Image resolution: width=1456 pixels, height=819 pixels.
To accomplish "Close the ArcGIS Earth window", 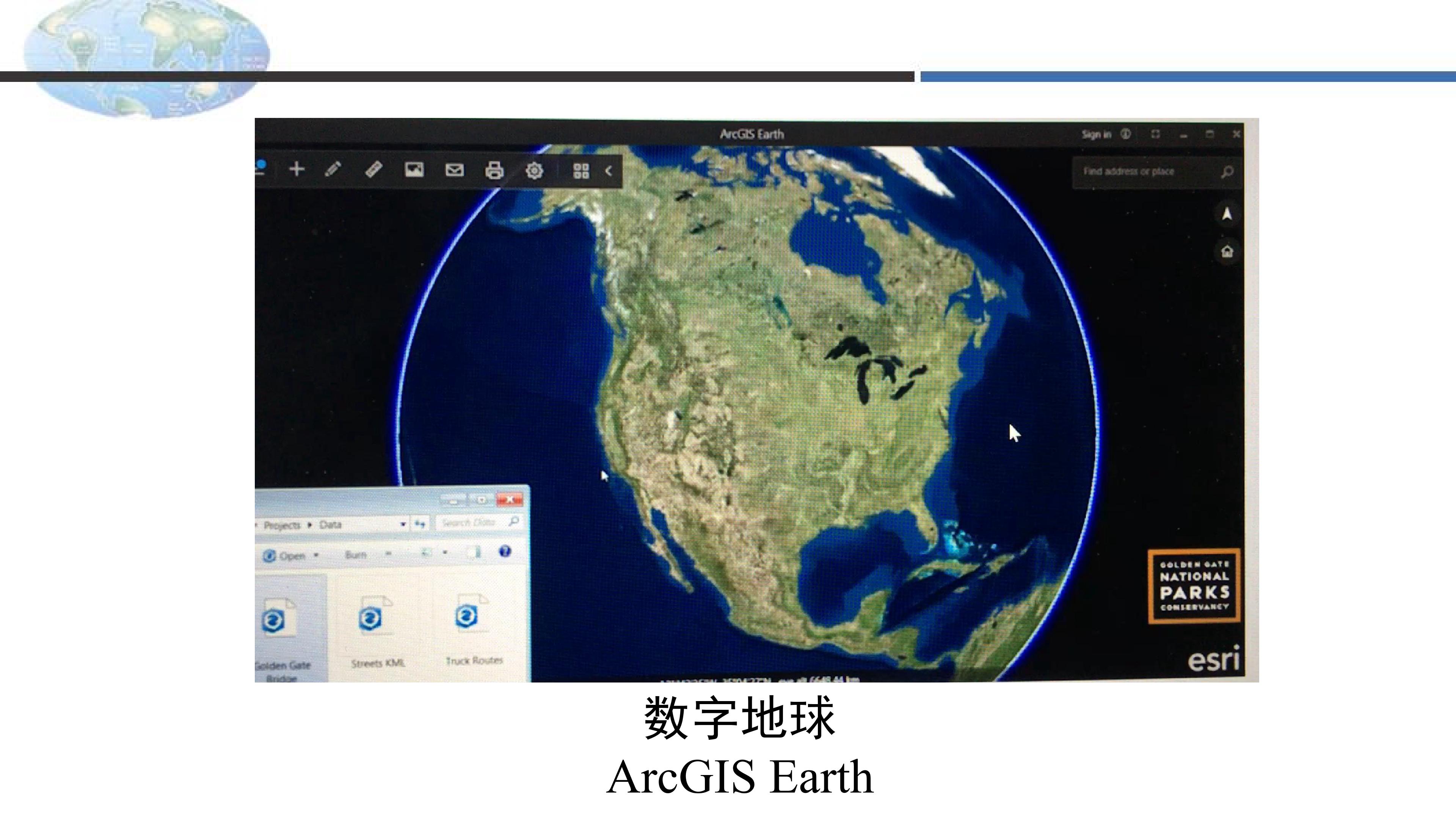I will coord(1236,134).
